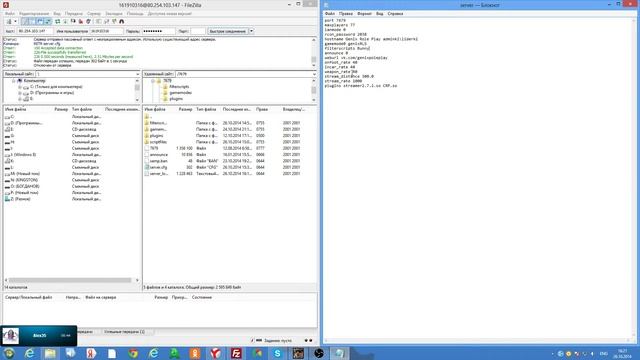
Task: Click the host address input field
Action: click(35, 31)
